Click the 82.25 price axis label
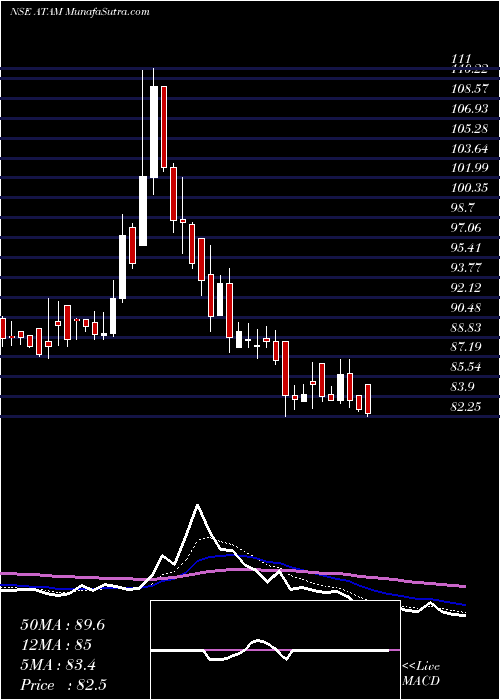 click(x=467, y=407)
